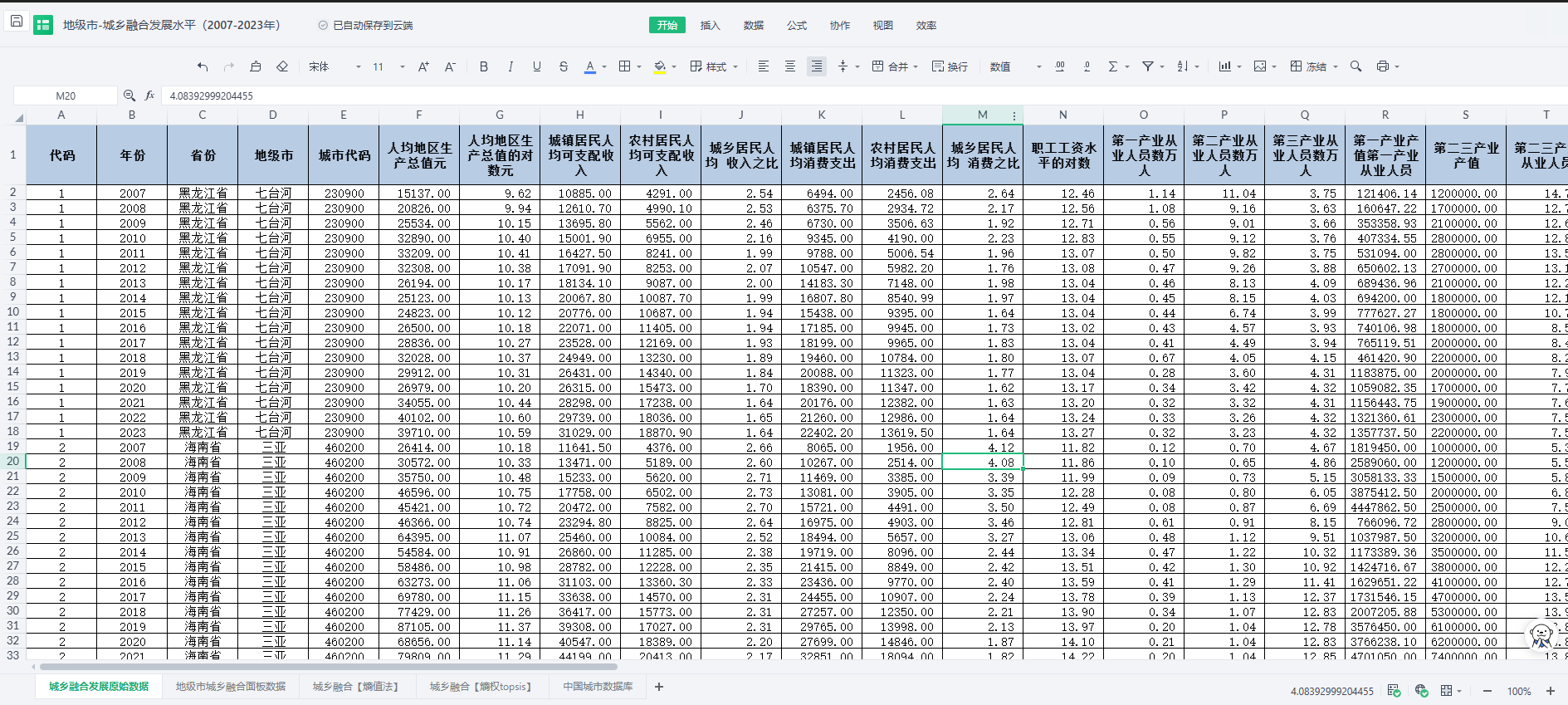Viewport: 1568px width, 705px height.
Task: Open the 插入 menu tab
Action: coord(710,26)
